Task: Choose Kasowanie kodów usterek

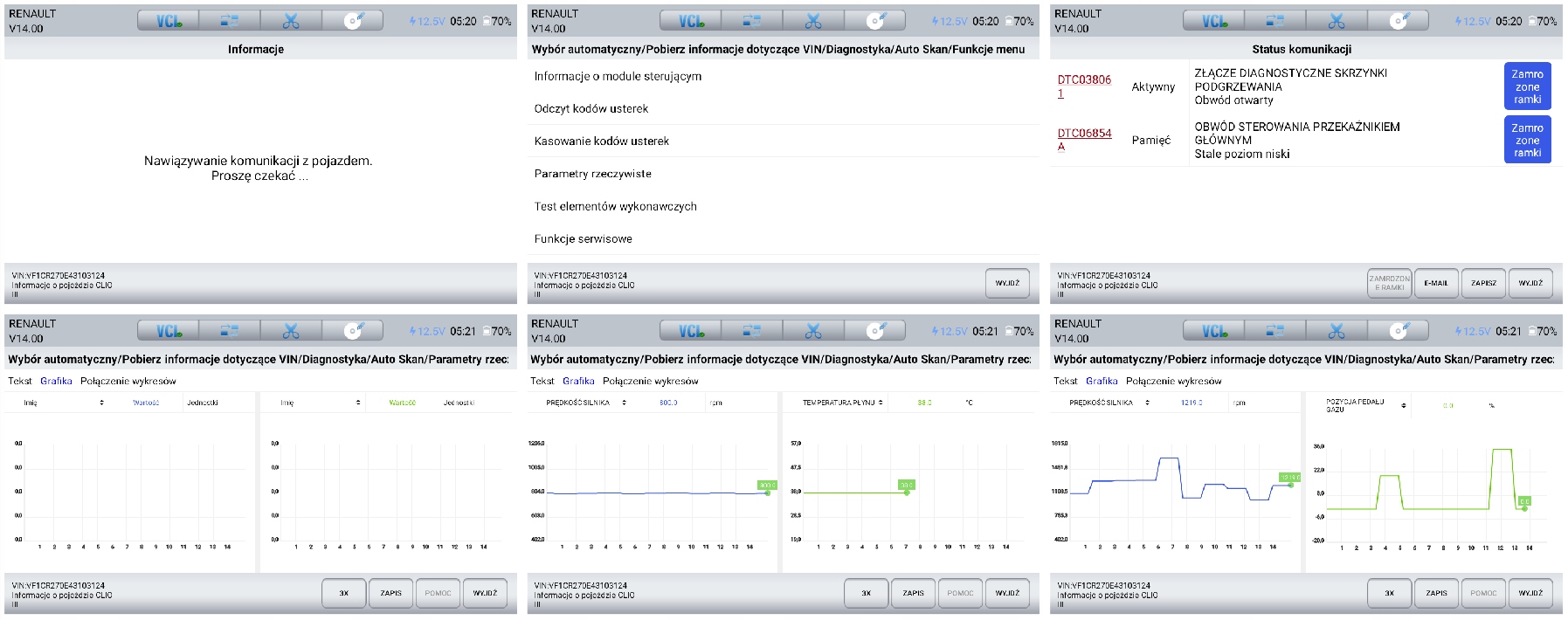Action: click(x=783, y=141)
